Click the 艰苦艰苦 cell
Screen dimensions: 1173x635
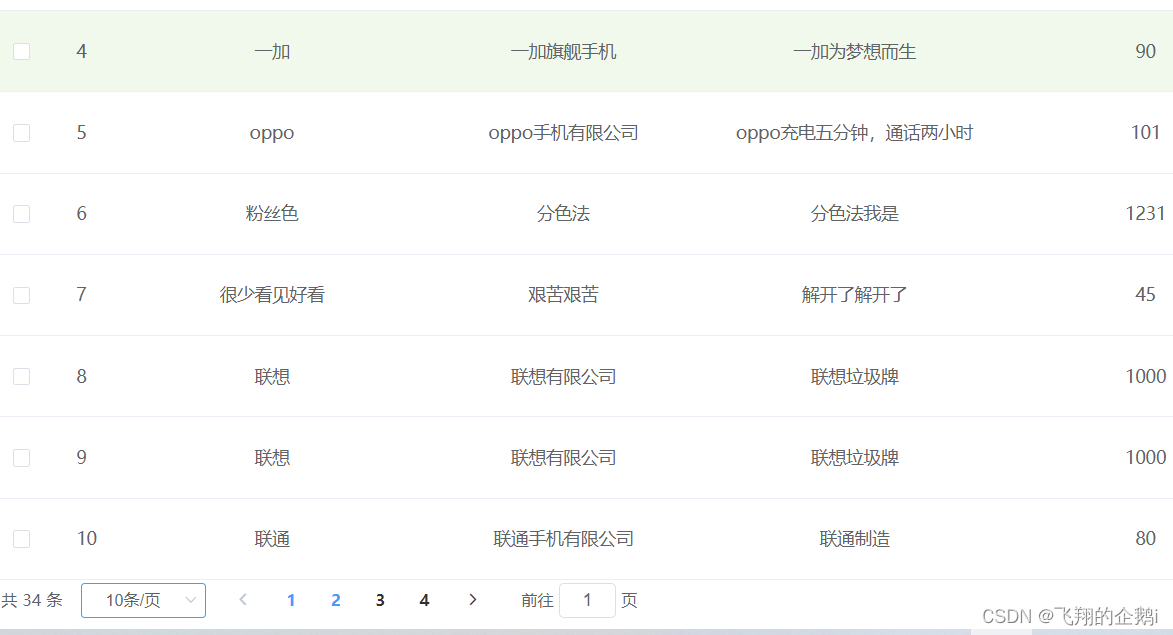(x=563, y=295)
